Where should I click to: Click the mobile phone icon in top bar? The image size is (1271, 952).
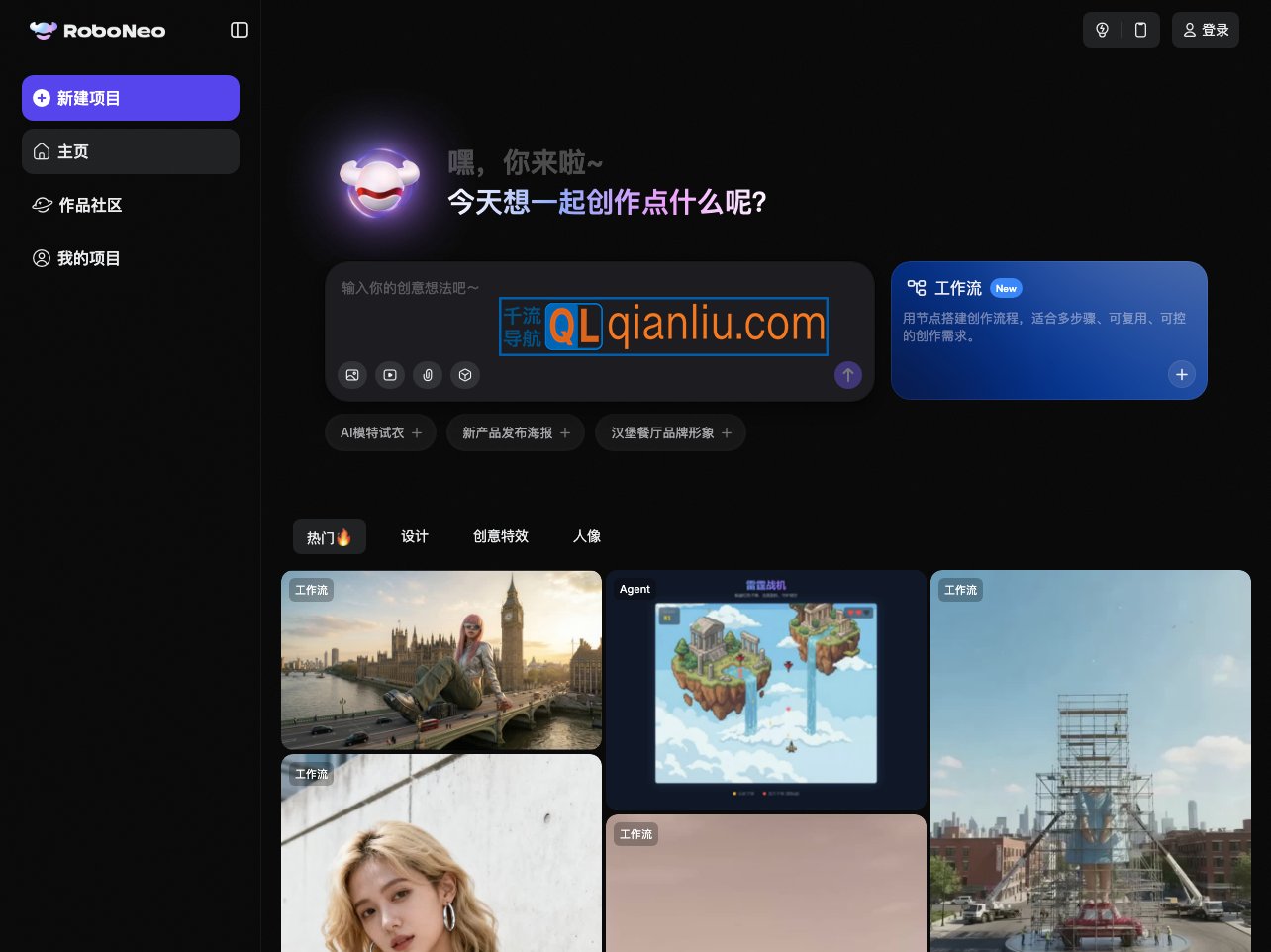coord(1140,30)
